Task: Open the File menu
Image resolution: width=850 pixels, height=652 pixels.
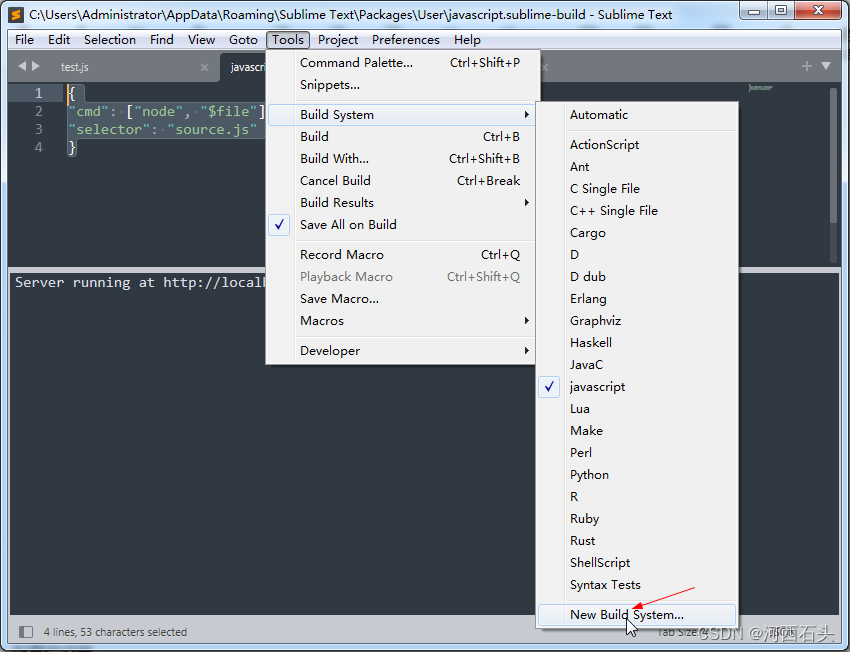Action: [x=24, y=40]
